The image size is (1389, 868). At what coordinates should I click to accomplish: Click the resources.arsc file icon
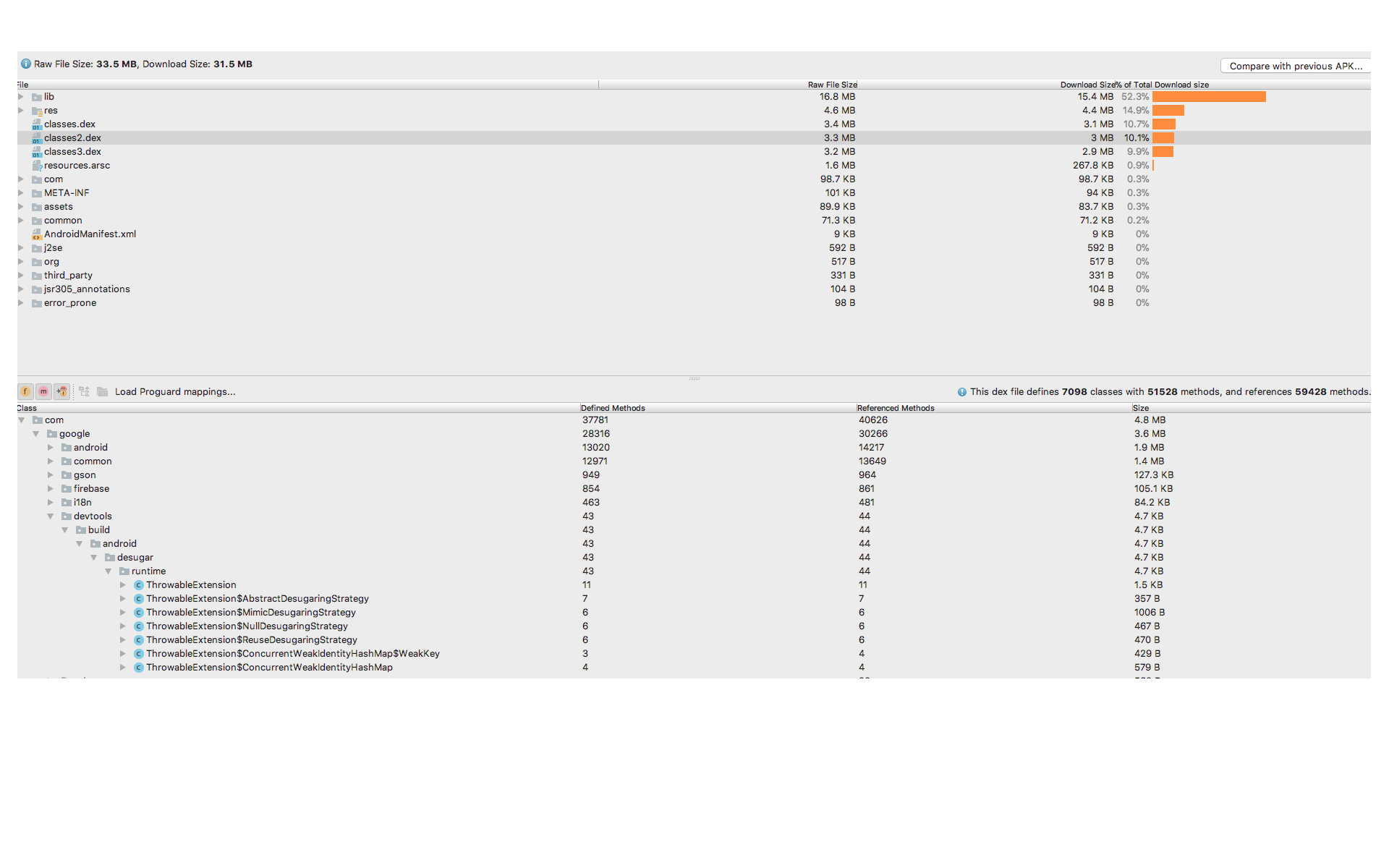[37, 166]
